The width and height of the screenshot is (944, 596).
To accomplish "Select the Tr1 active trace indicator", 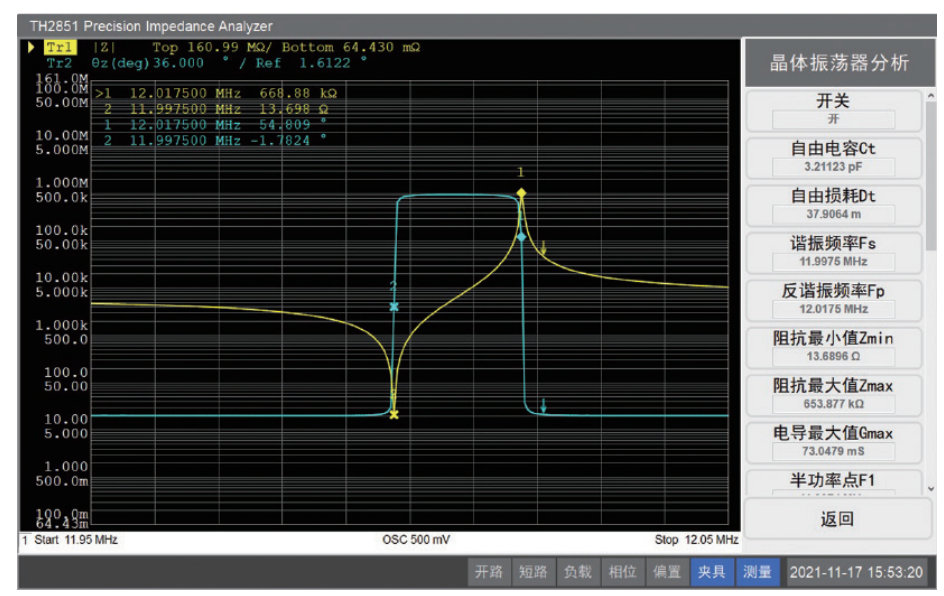I will point(60,47).
